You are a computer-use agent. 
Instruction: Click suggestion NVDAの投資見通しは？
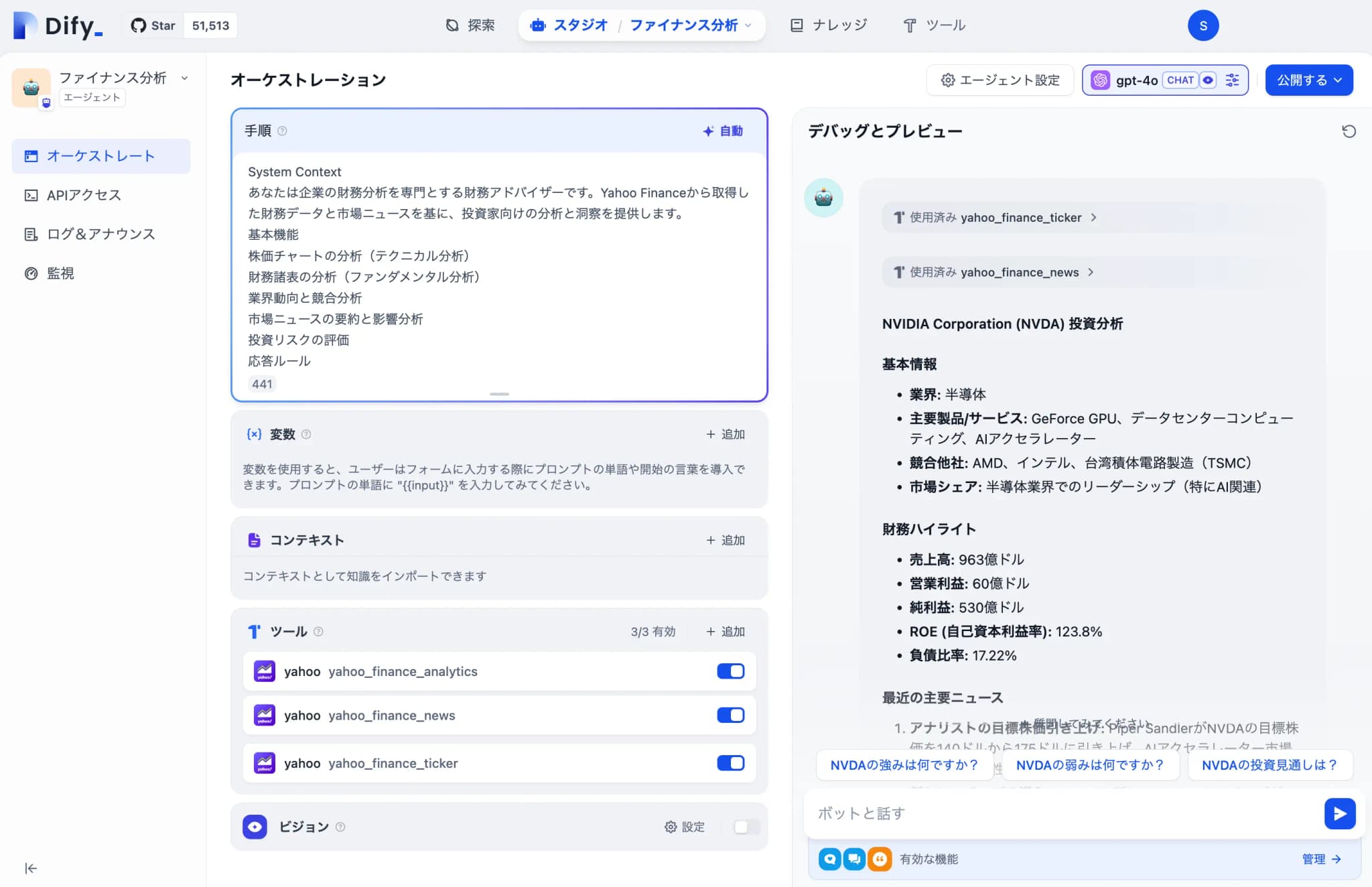[1270, 765]
